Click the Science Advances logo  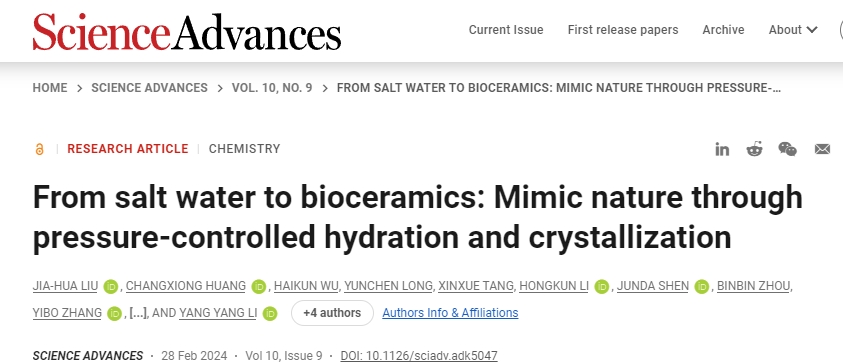click(187, 31)
